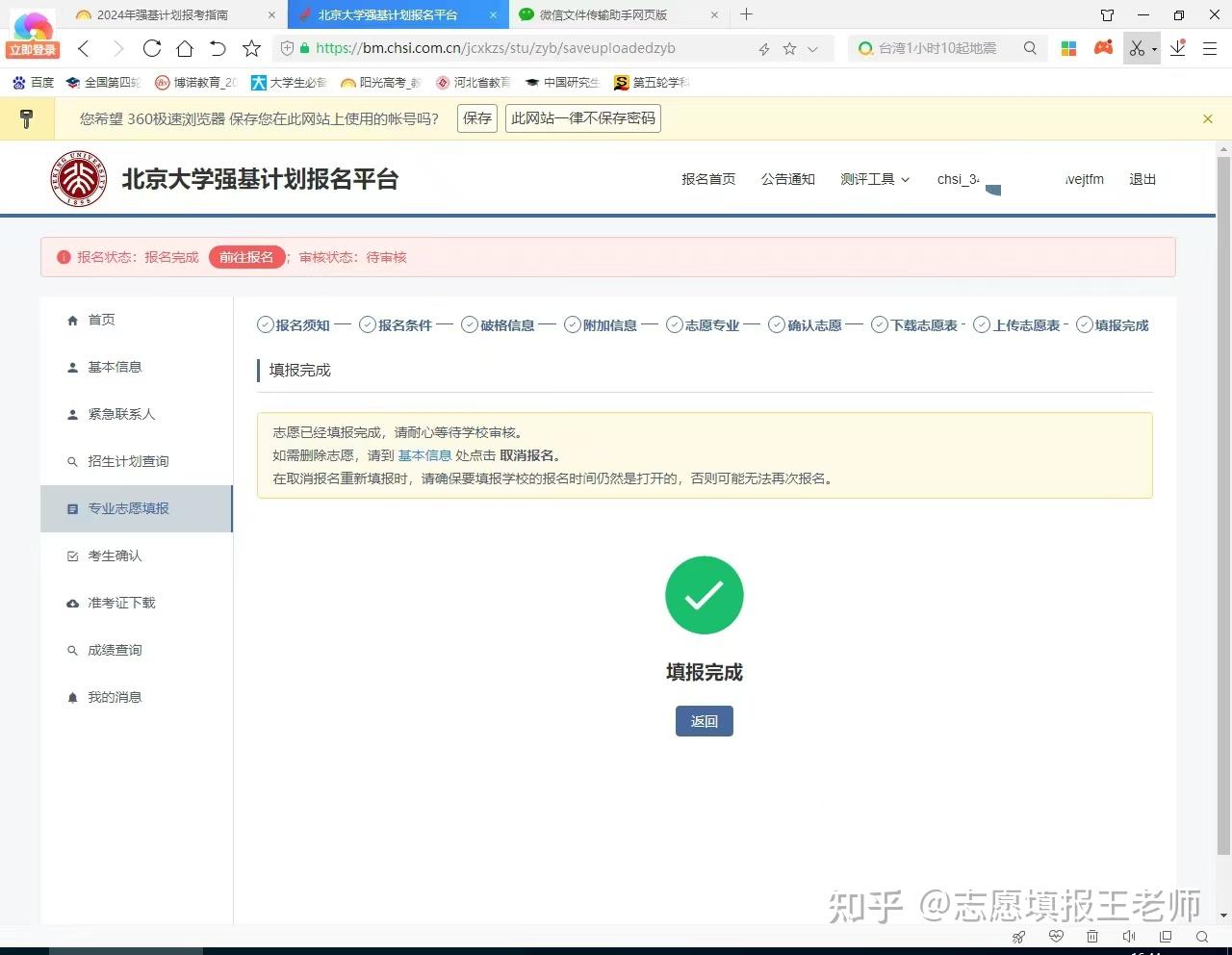Screen dimensions: 1232x955
Task: Select 专业志愿填报 in the left sidebar
Action: click(x=137, y=508)
